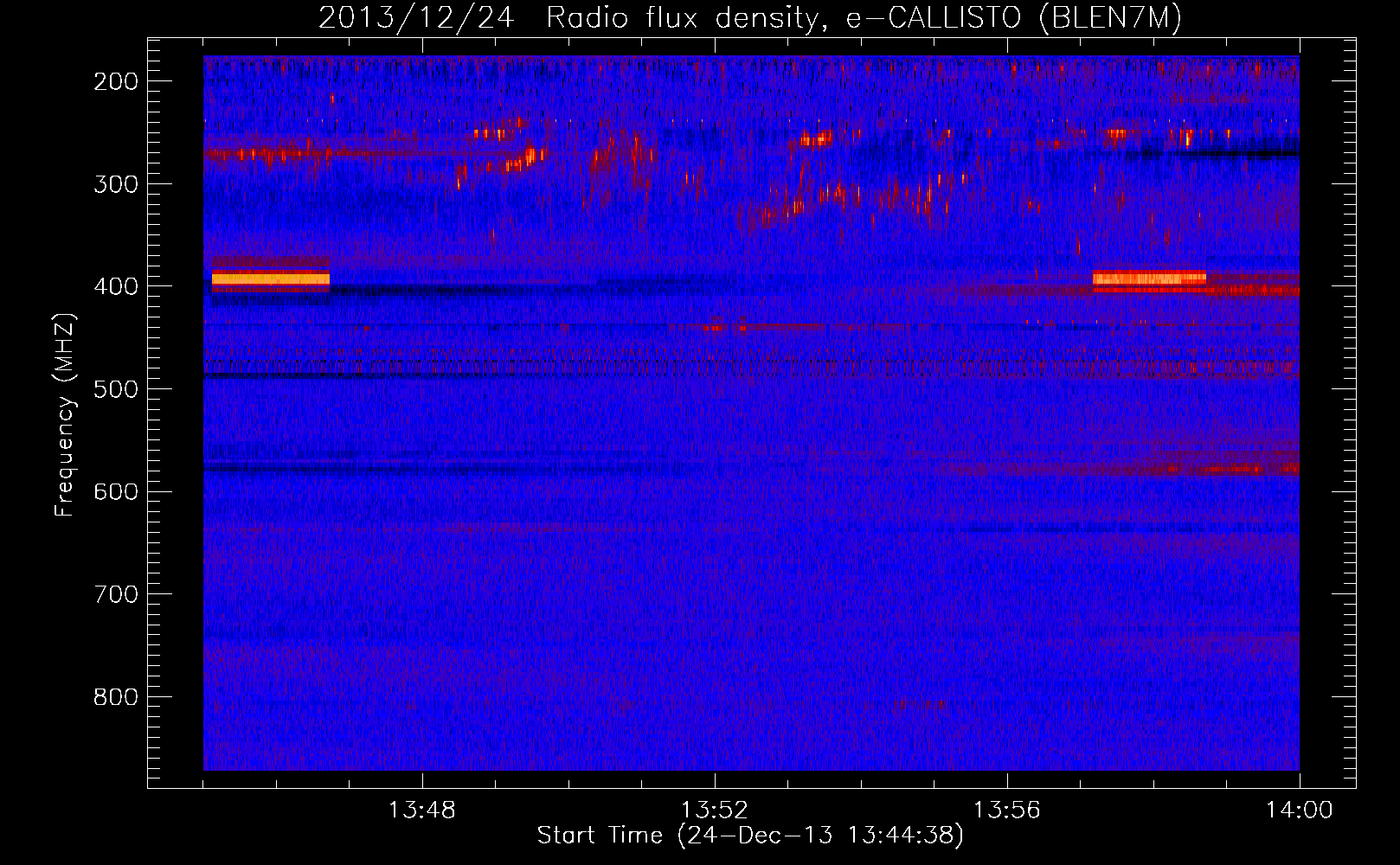The image size is (1400, 865).
Task: Select the 800 frequency tick label
Action: point(116,697)
